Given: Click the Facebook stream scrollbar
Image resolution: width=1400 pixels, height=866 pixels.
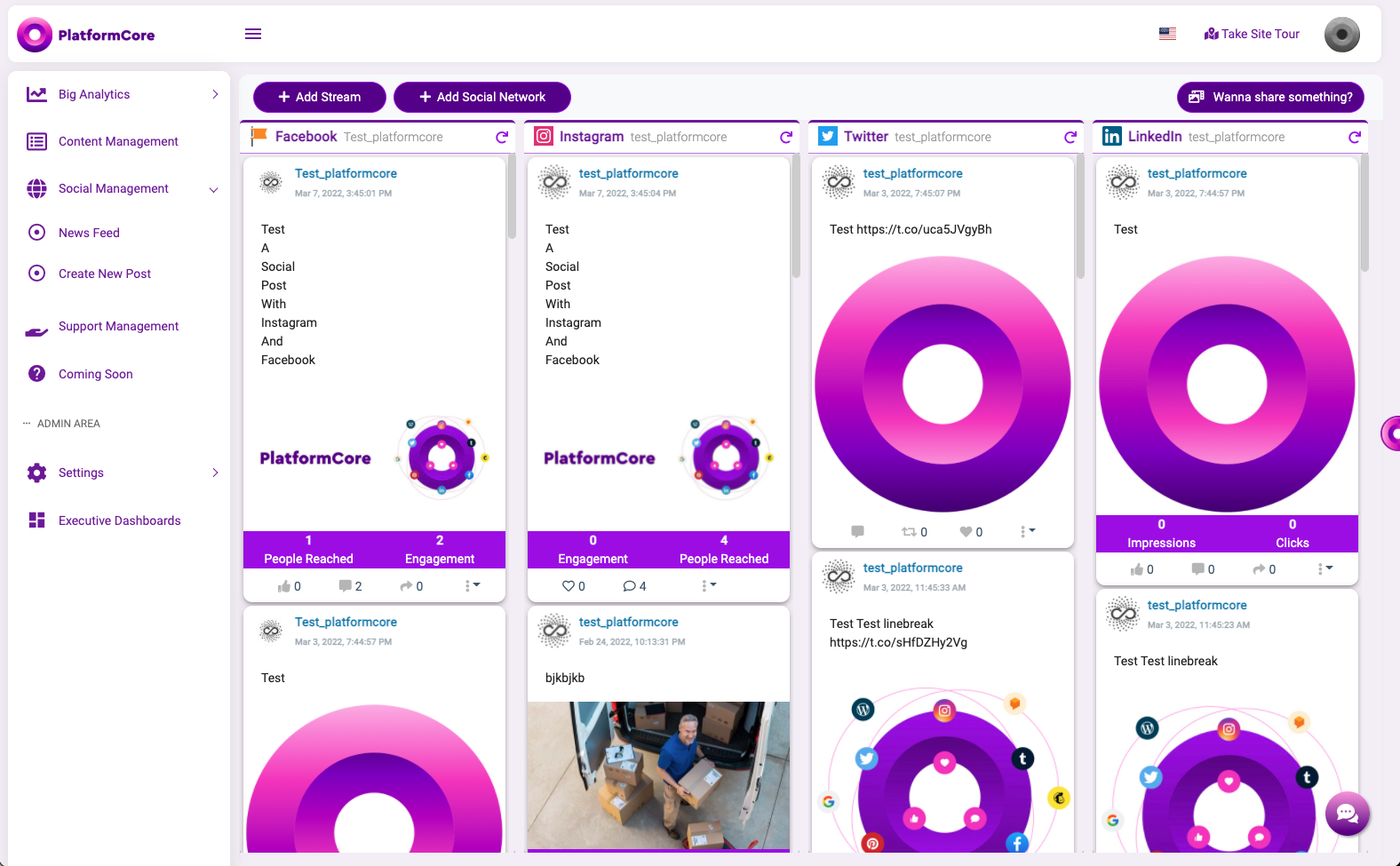Looking at the screenshot, I should point(512,197).
